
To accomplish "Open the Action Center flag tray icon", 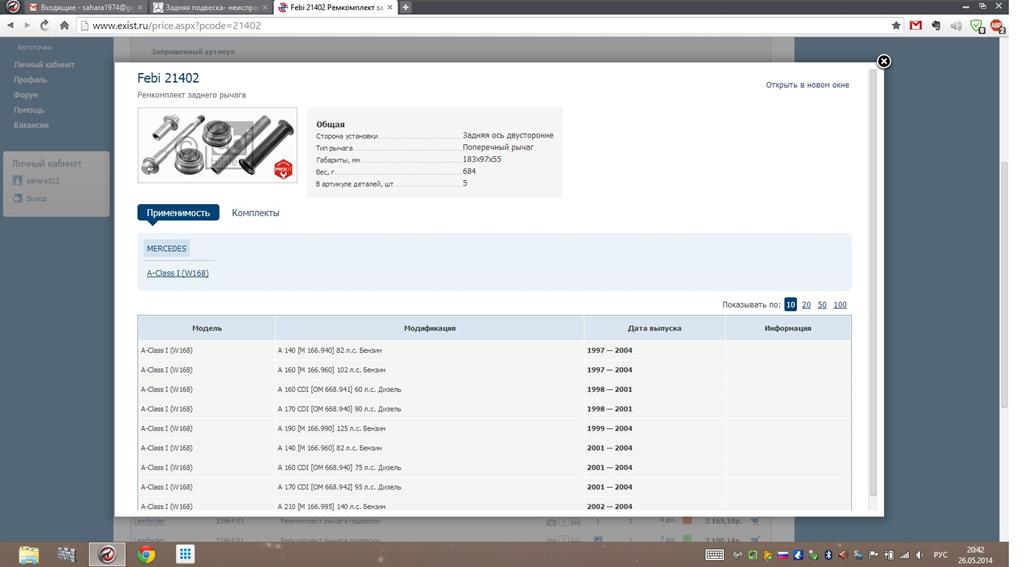I will coord(874,555).
